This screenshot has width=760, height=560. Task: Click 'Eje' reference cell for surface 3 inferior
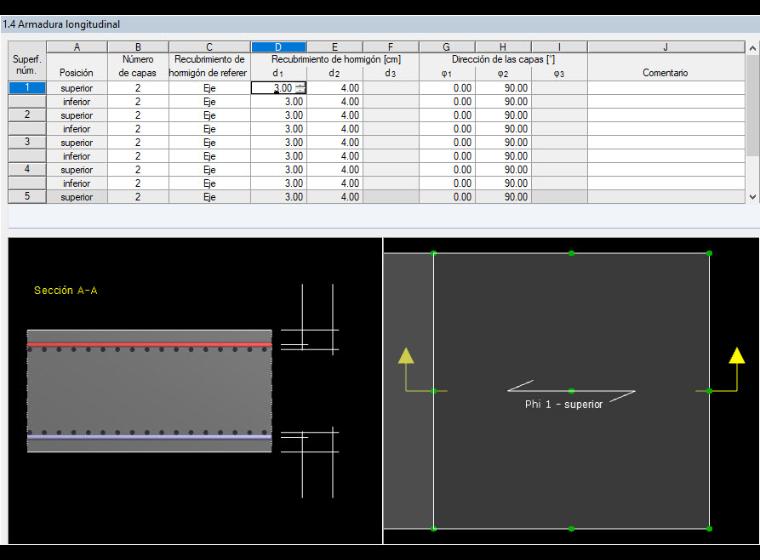pyautogui.click(x=209, y=156)
